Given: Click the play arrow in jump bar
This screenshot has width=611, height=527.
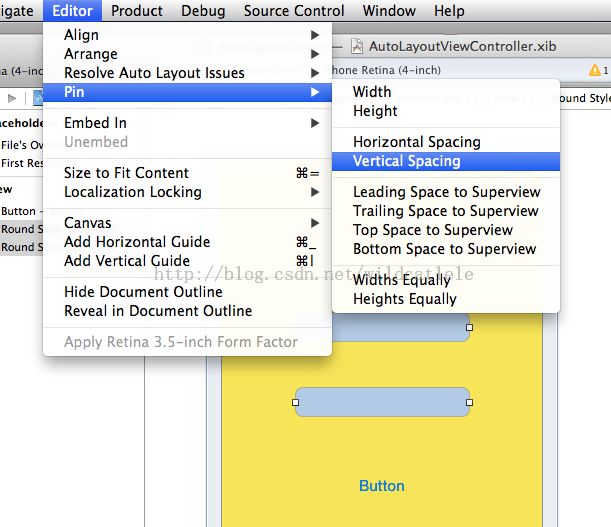Looking at the screenshot, I should [x=12, y=98].
